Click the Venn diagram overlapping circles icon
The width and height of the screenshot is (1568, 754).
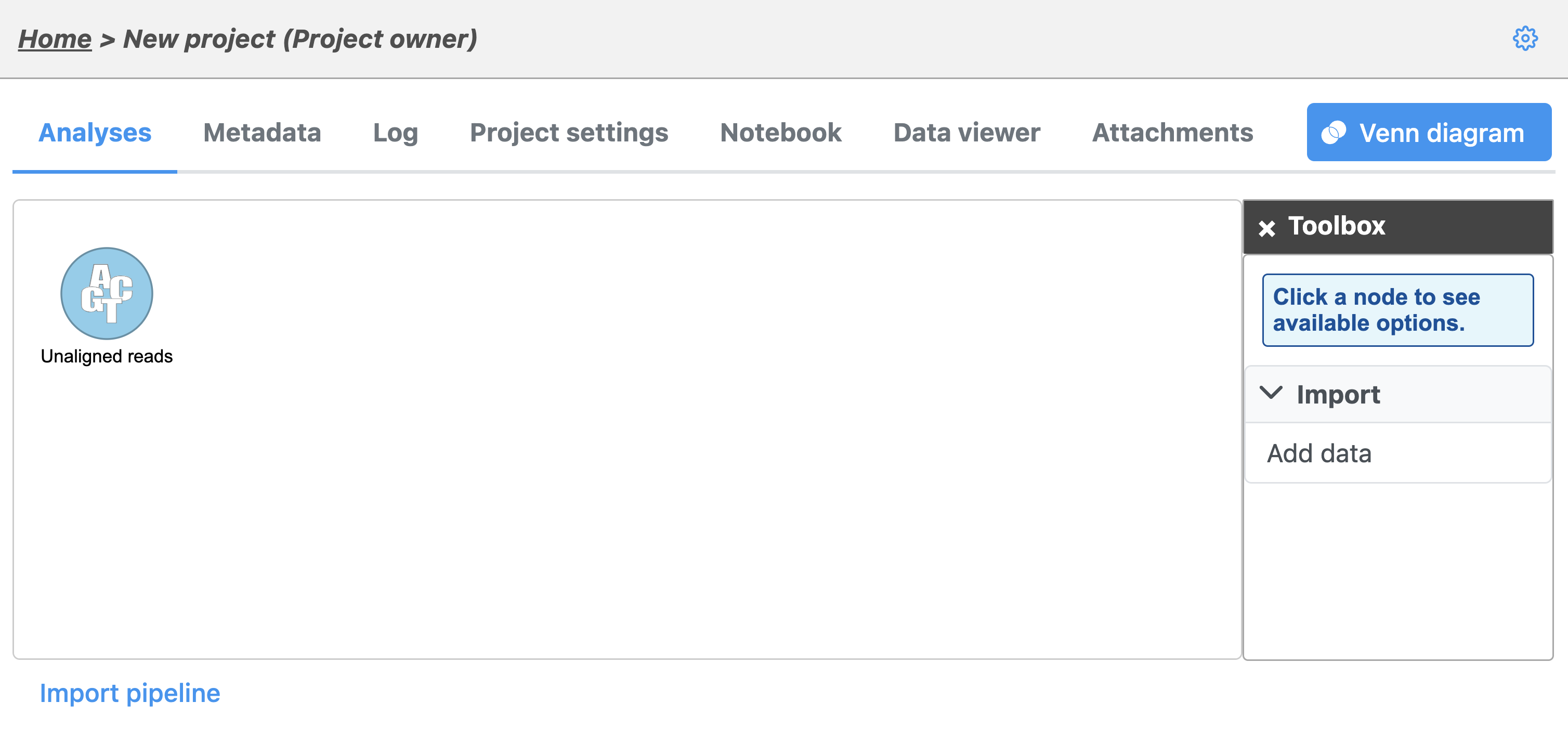pyautogui.click(x=1333, y=132)
